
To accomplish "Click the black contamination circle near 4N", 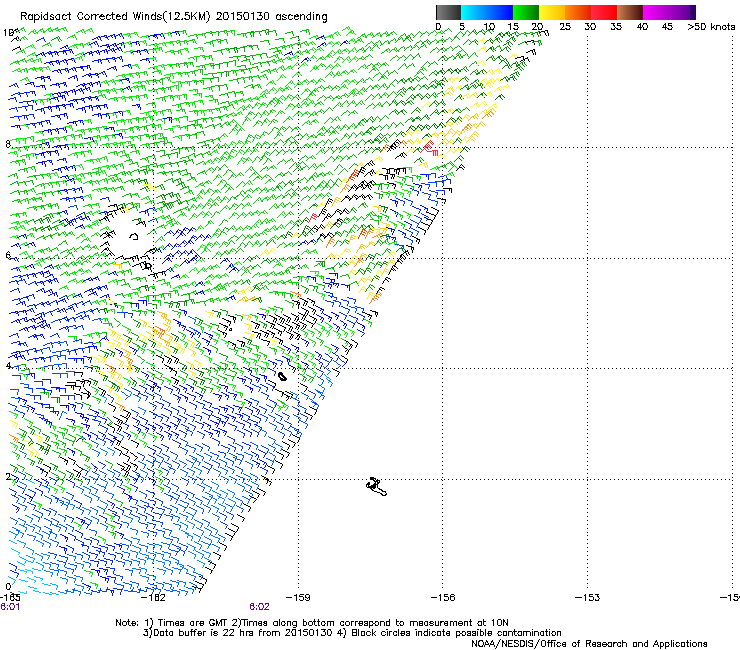I will coord(282,376).
